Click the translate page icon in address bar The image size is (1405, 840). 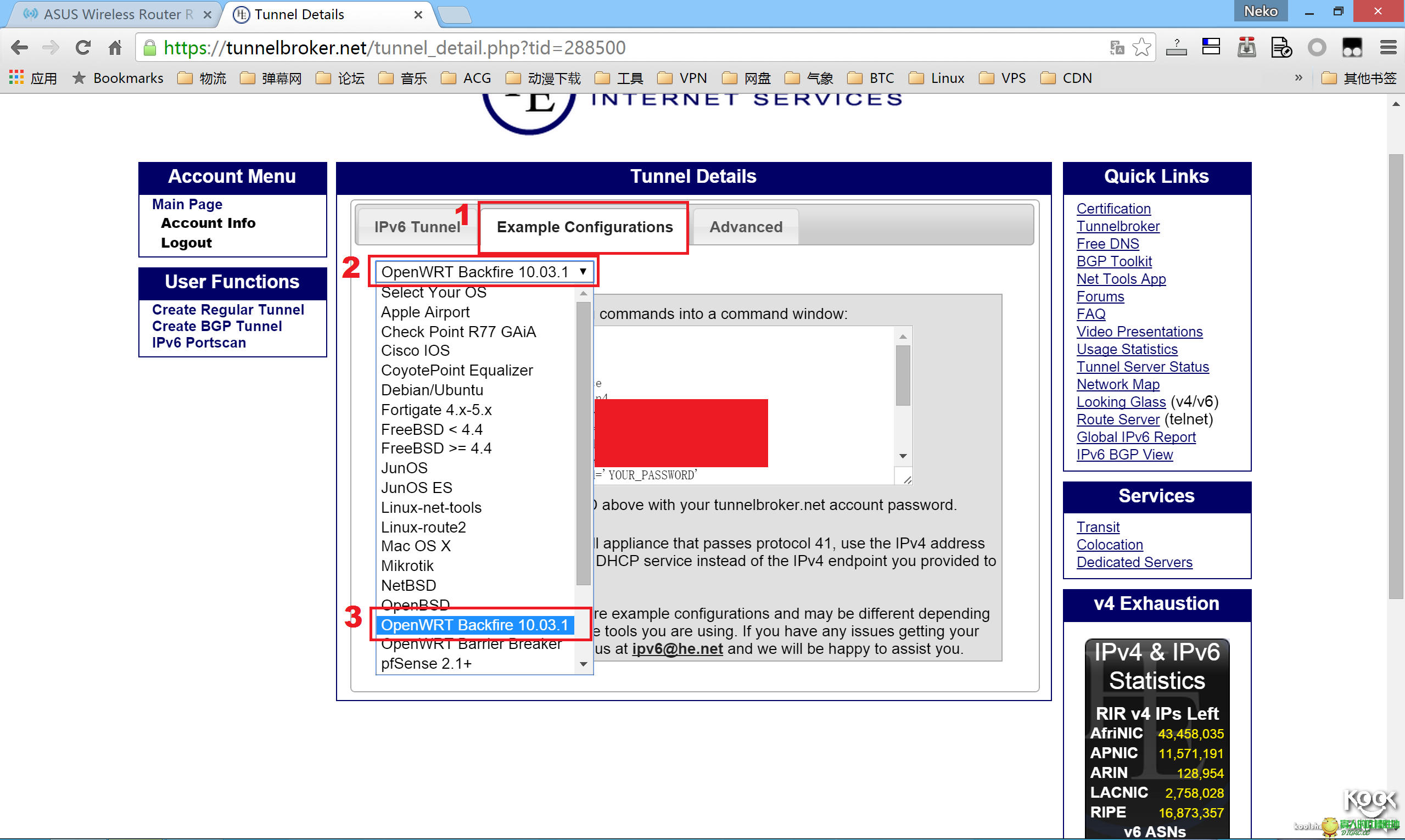pos(1117,48)
